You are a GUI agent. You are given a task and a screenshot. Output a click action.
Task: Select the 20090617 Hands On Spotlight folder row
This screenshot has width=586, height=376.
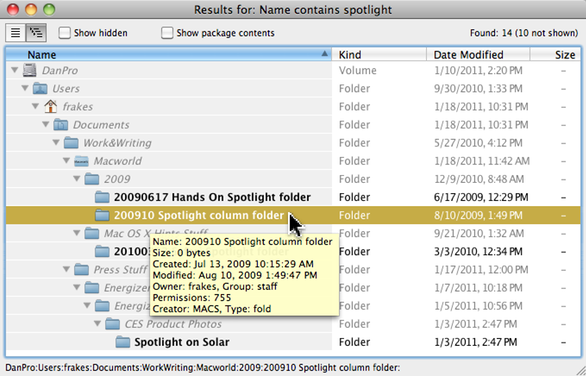point(293,197)
